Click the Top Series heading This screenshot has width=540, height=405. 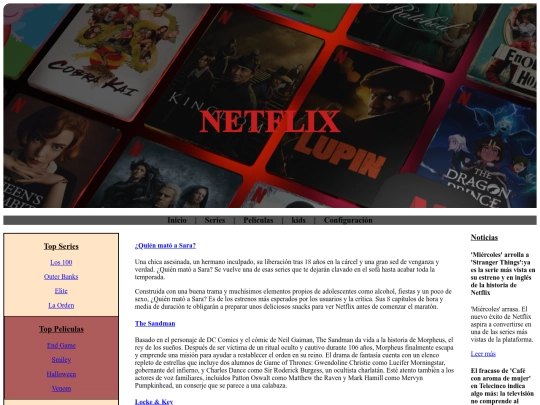click(x=61, y=246)
